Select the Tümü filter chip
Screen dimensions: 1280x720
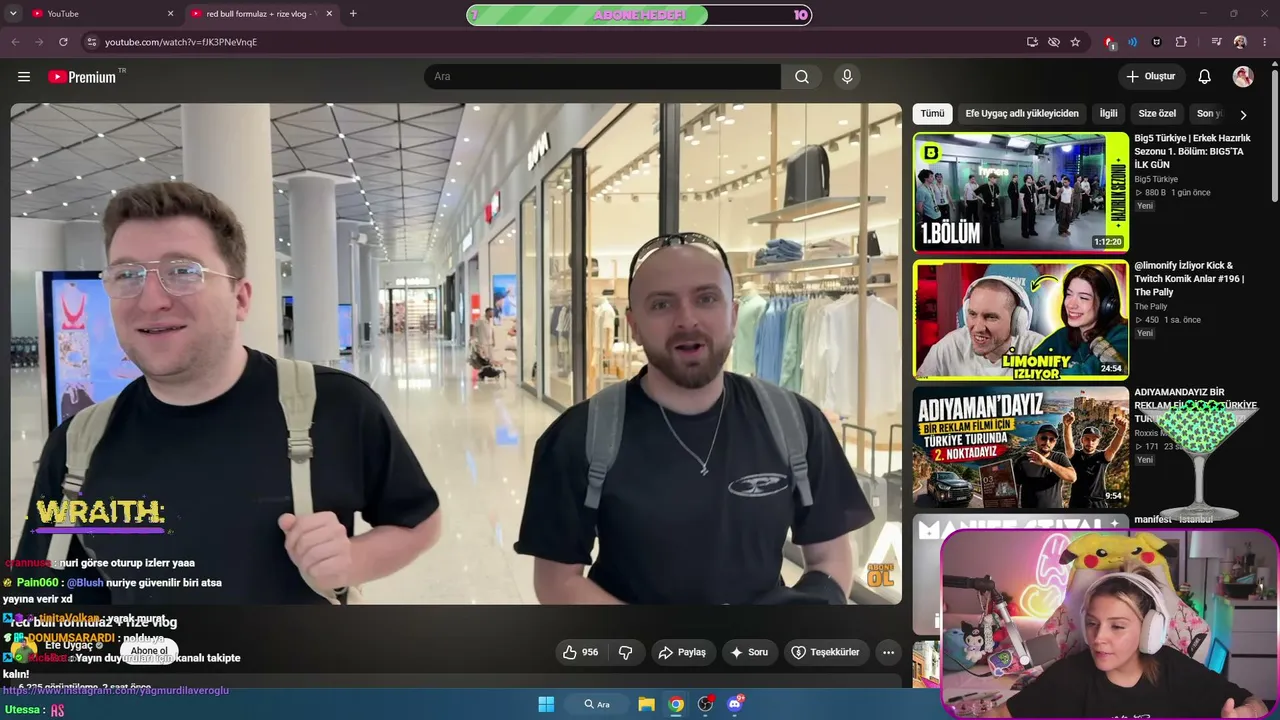point(932,114)
